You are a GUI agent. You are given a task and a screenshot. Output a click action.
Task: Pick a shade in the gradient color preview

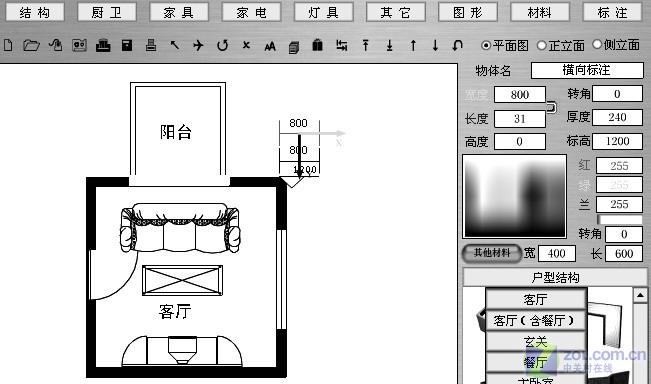(x=515, y=196)
